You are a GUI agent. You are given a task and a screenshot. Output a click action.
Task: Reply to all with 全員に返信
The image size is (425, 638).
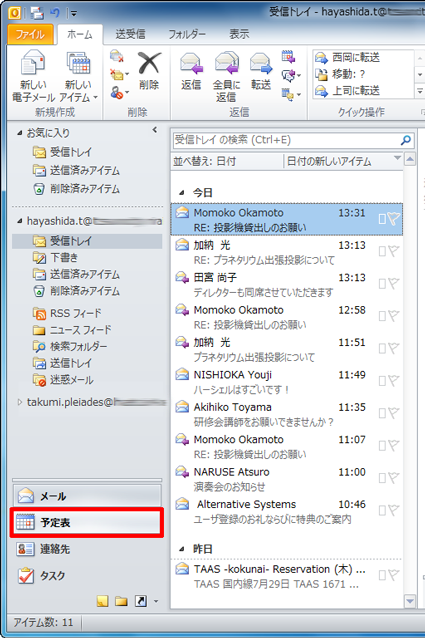(226, 76)
